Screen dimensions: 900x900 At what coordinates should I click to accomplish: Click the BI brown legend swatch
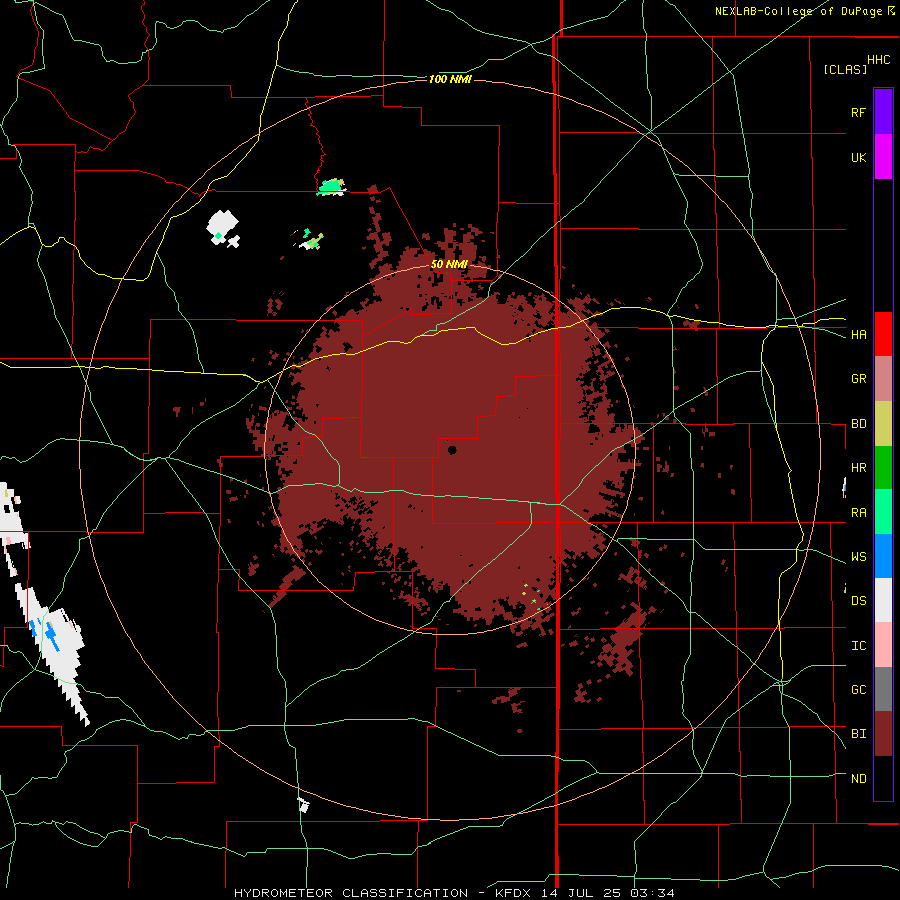[883, 734]
